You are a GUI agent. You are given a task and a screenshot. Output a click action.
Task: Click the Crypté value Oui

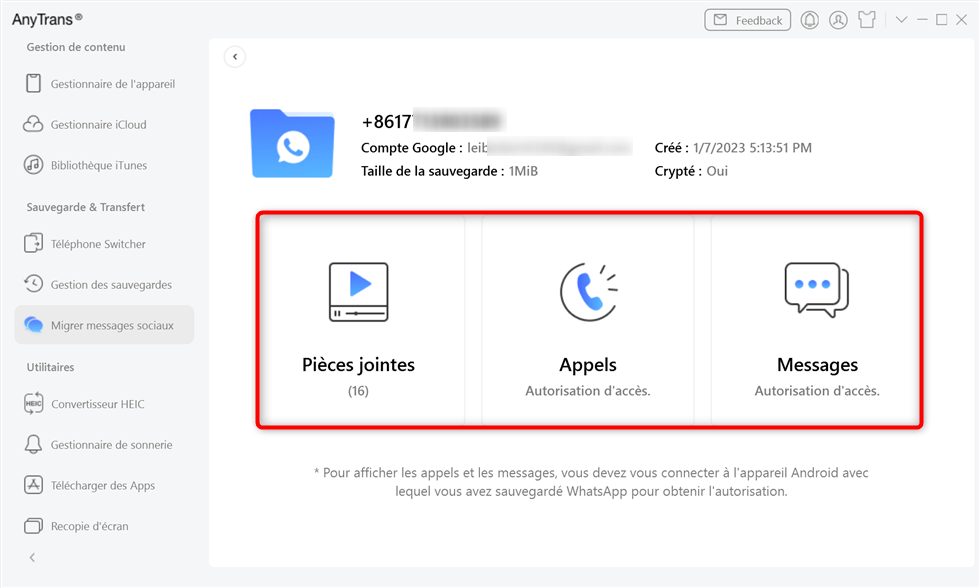[717, 171]
